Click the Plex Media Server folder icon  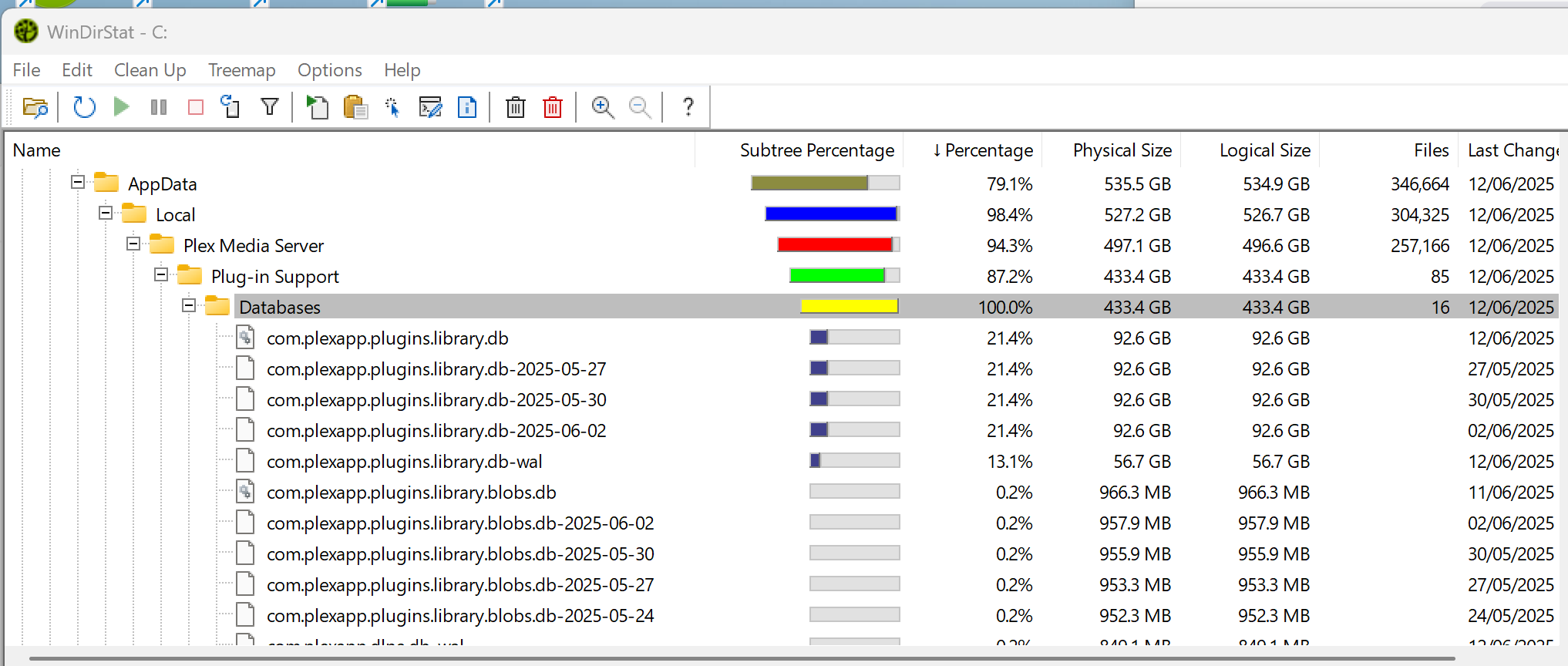coord(162,245)
